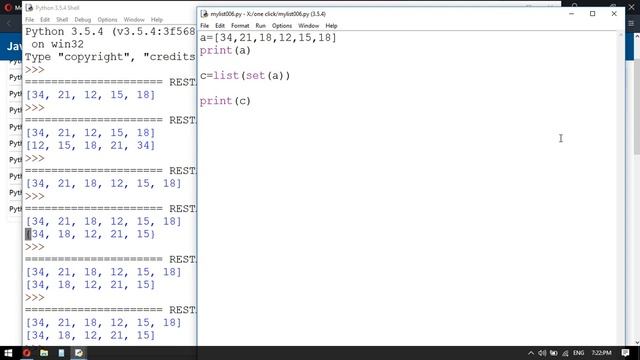This screenshot has width=640, height=360.
Task: Open Help menu in Python Shell window
Action: [157, 20]
